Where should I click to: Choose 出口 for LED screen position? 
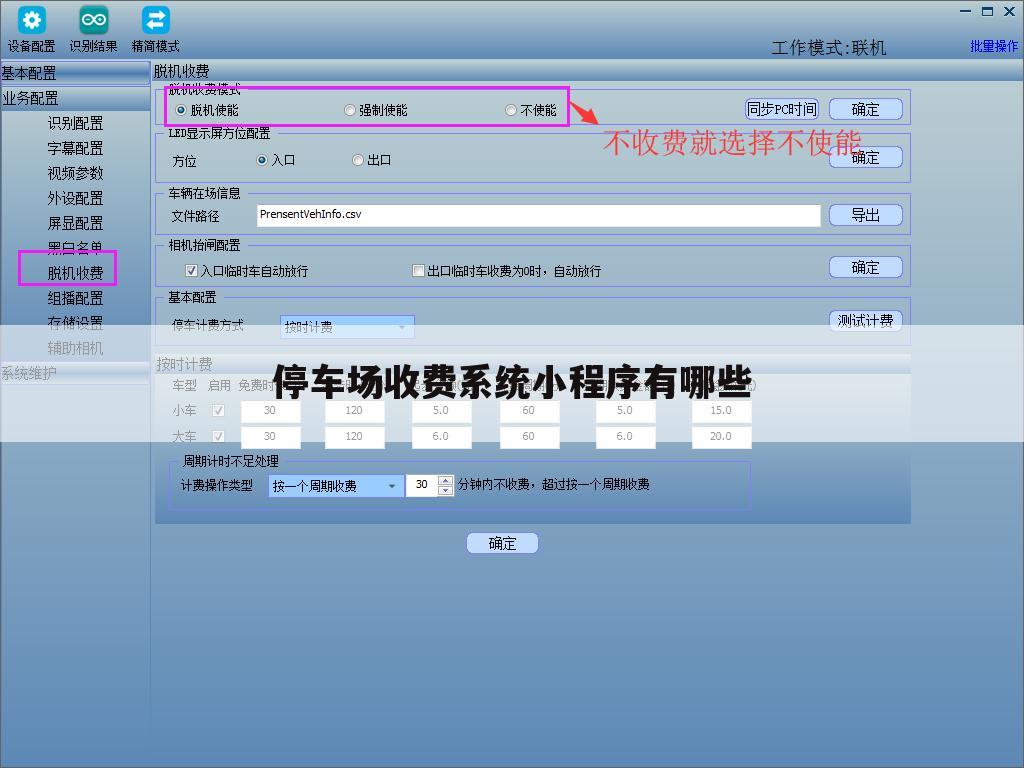[357, 160]
